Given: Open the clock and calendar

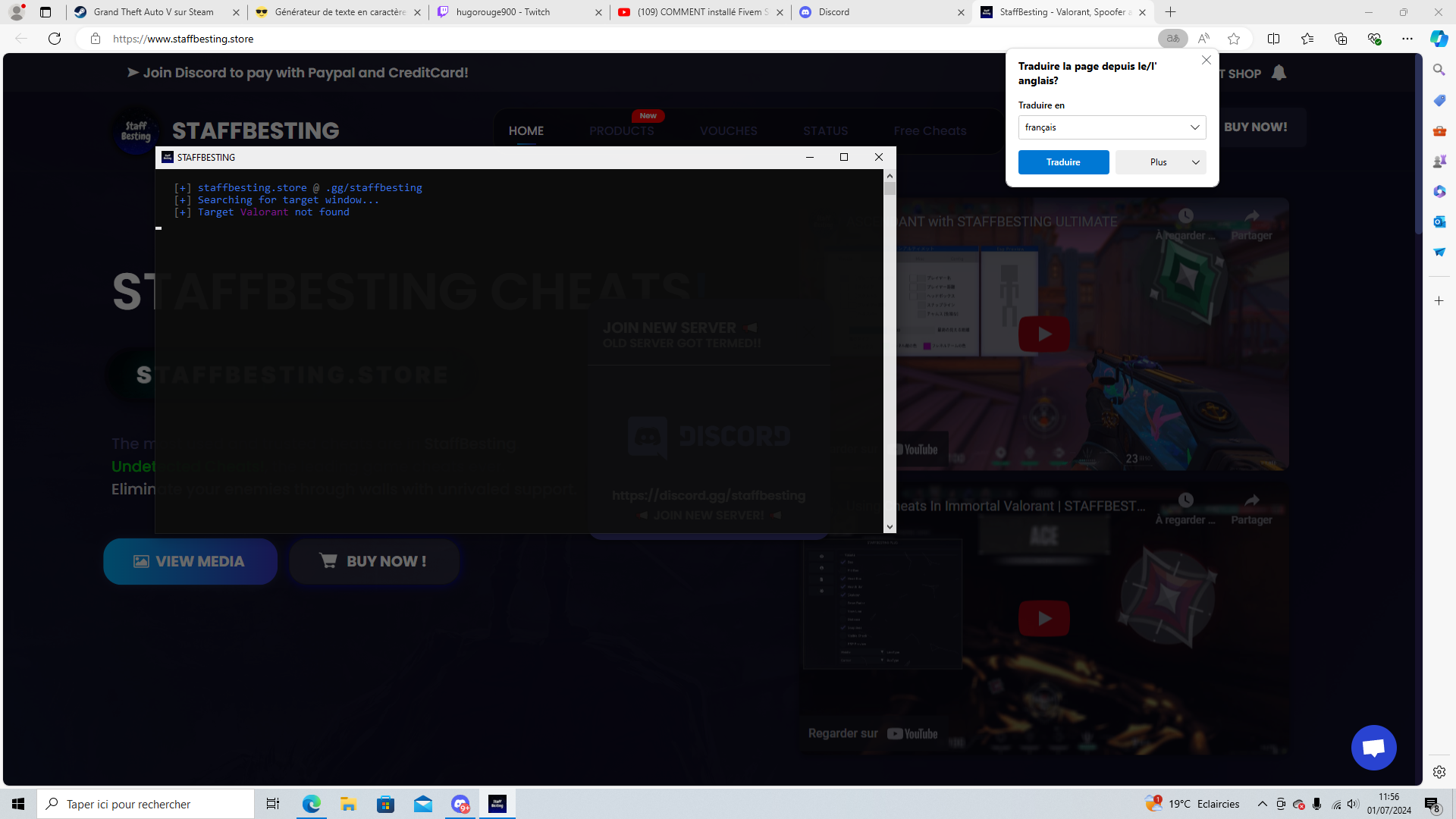Looking at the screenshot, I should click(x=1389, y=804).
